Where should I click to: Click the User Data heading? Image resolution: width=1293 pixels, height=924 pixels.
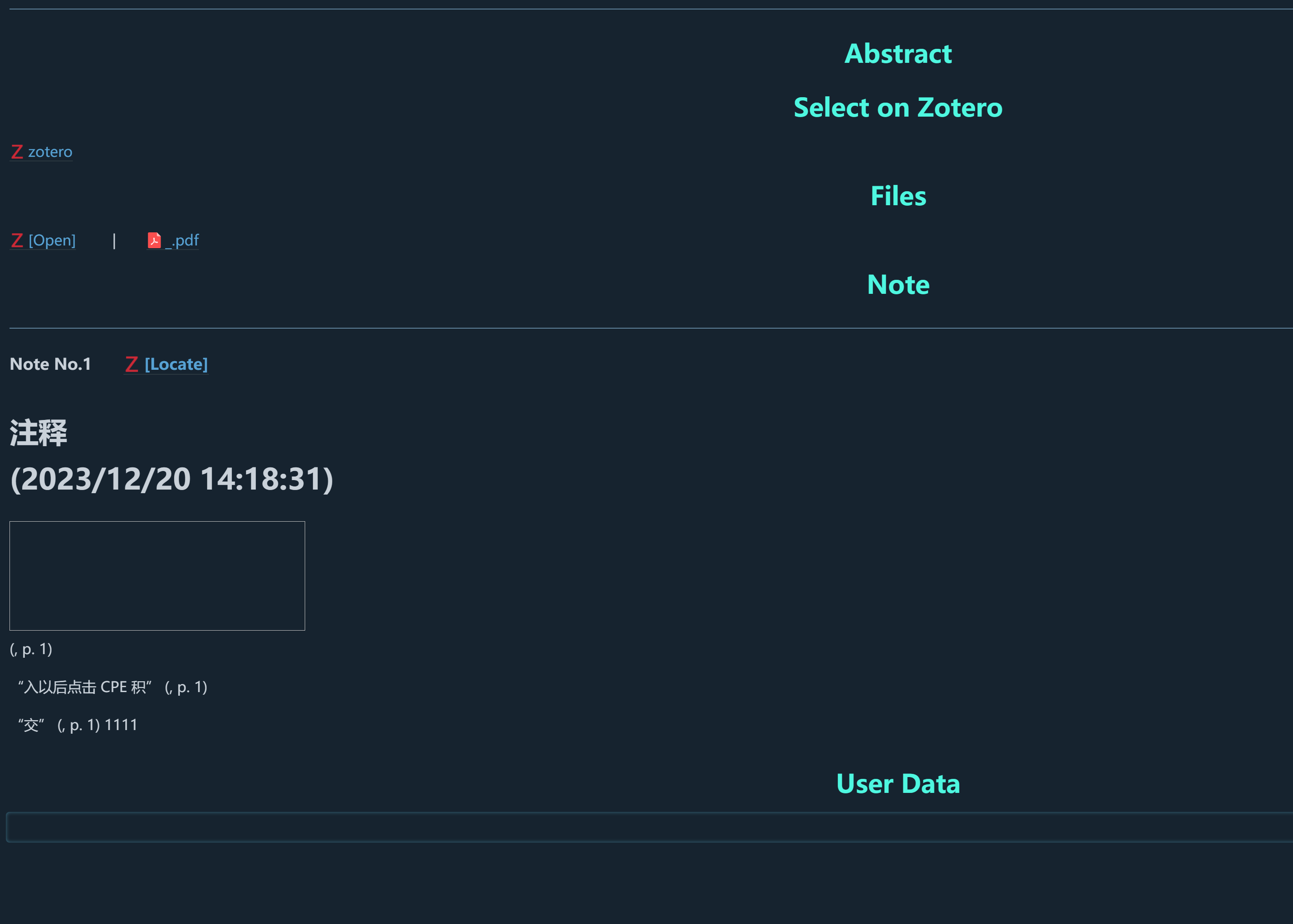tap(898, 783)
